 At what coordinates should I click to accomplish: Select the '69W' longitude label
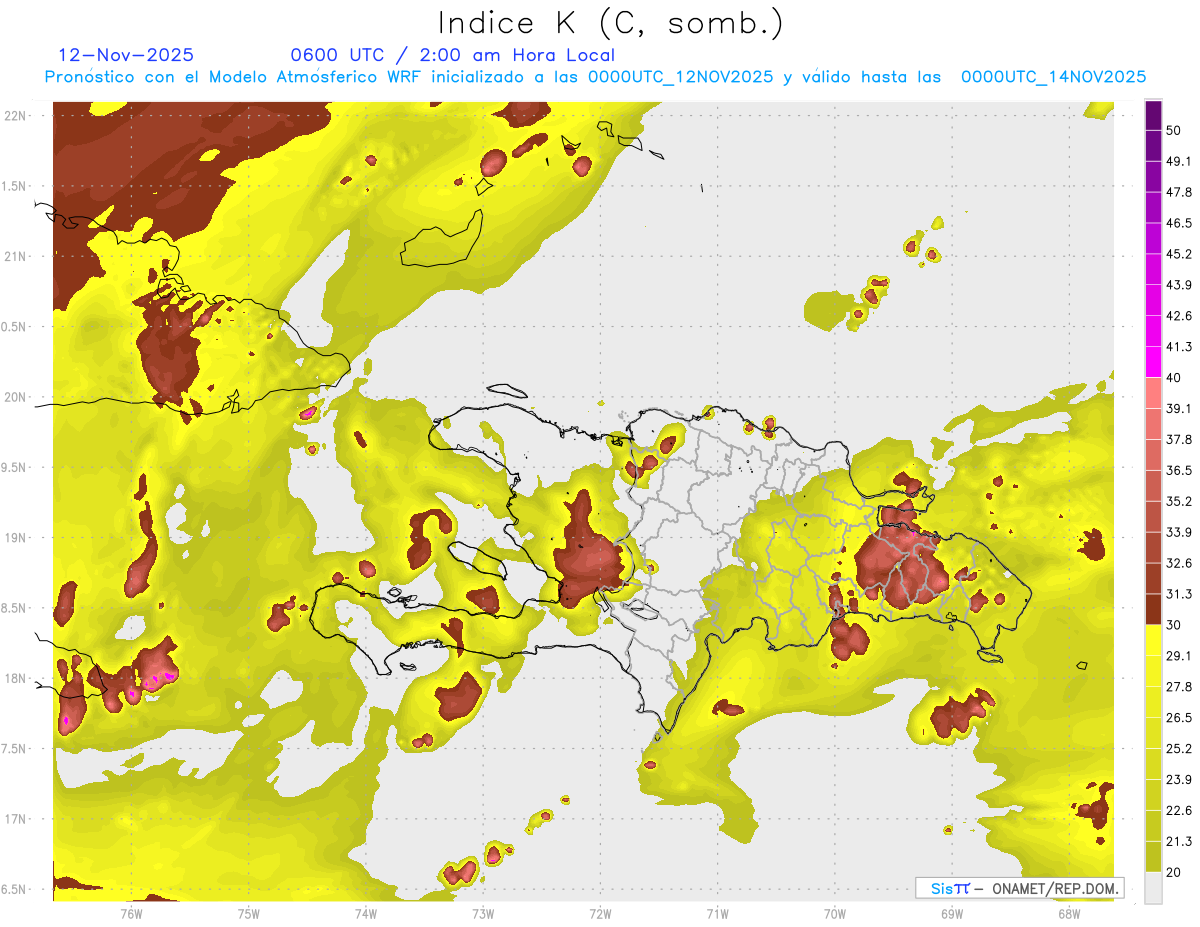[952, 913]
